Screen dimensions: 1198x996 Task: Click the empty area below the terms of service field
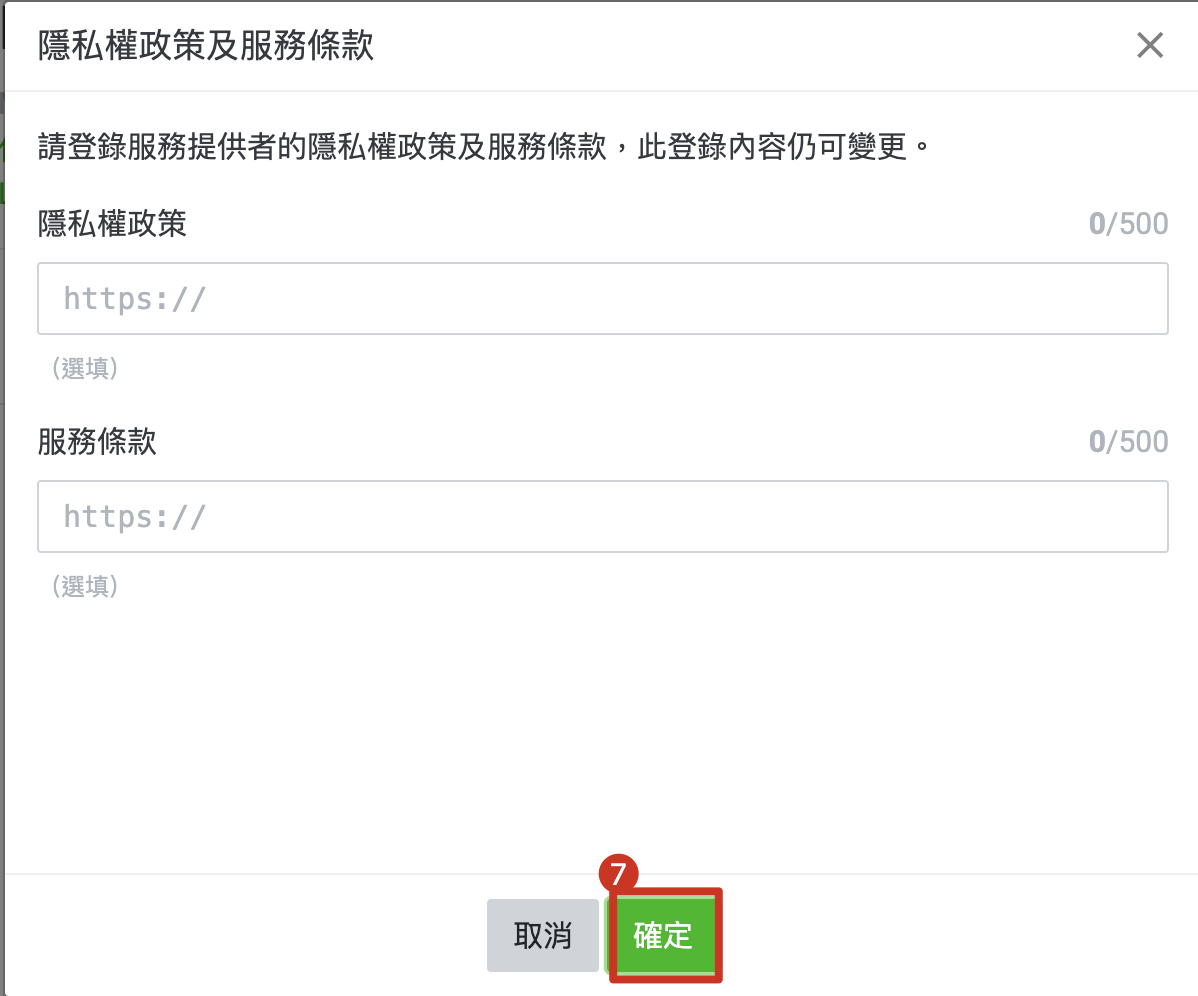tap(603, 733)
